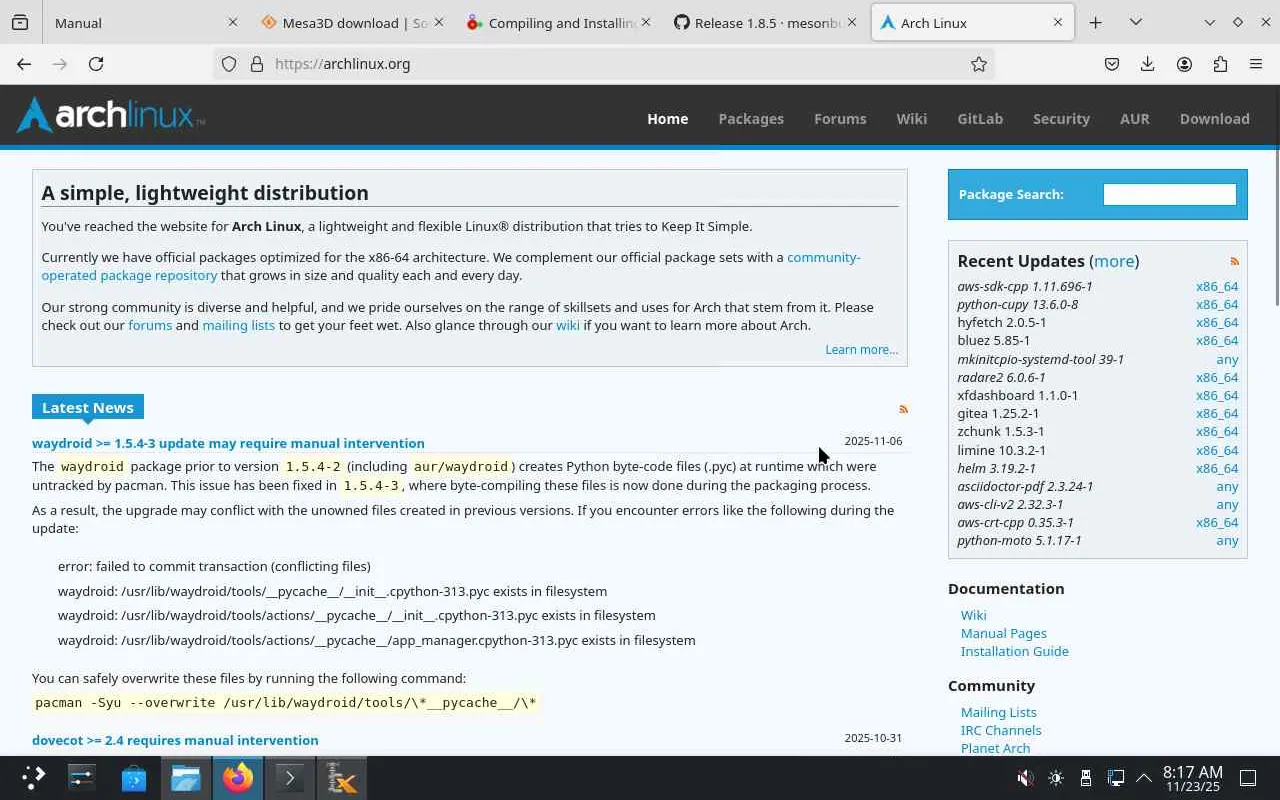Viewport: 1280px width, 800px height.
Task: Open the brightness tray icon
Action: (x=1056, y=778)
